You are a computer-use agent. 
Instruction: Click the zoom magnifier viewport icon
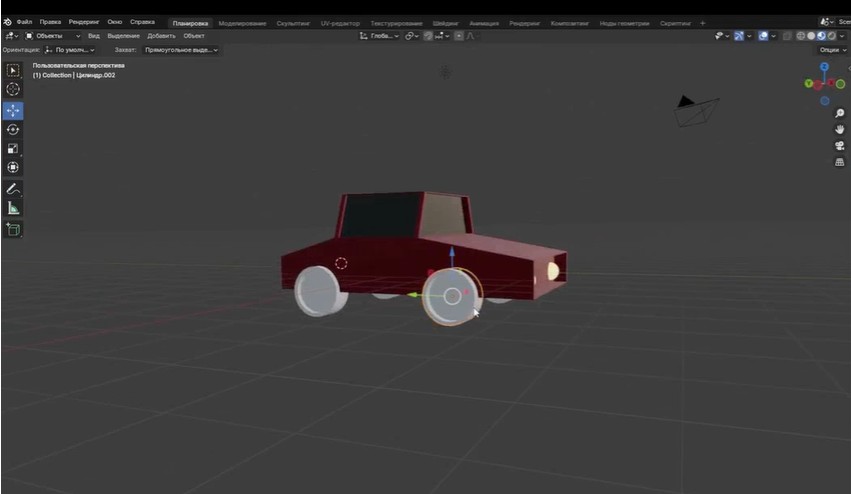pyautogui.click(x=840, y=114)
